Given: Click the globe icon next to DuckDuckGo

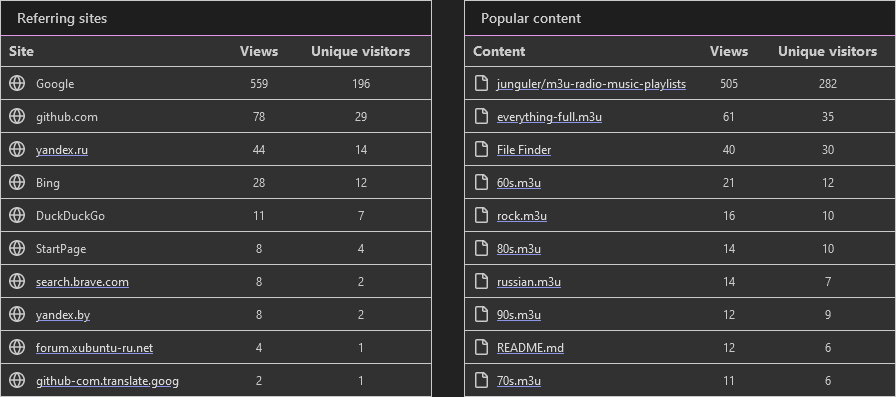Looking at the screenshot, I should point(17,215).
